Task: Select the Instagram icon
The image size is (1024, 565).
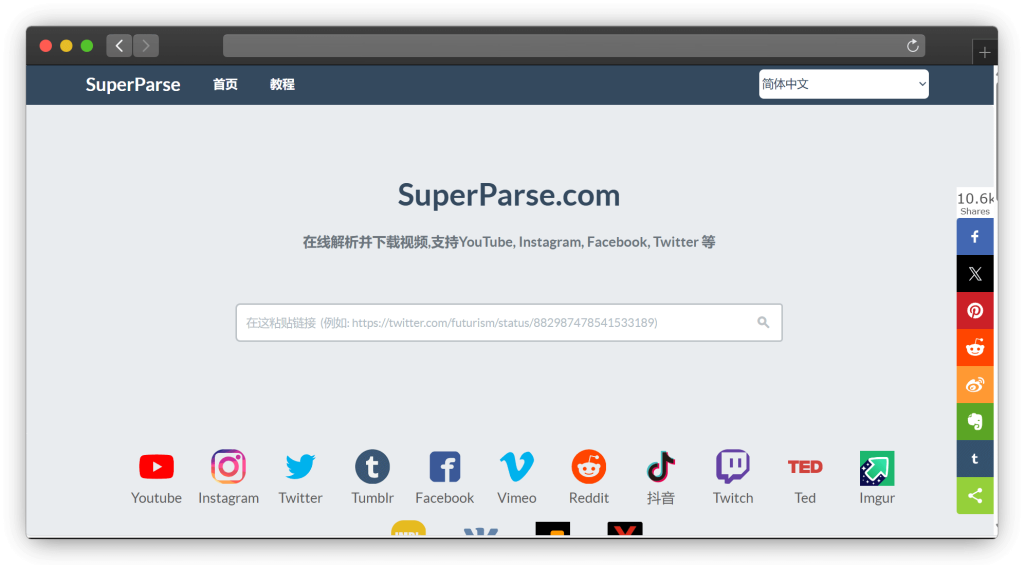Action: 228,467
